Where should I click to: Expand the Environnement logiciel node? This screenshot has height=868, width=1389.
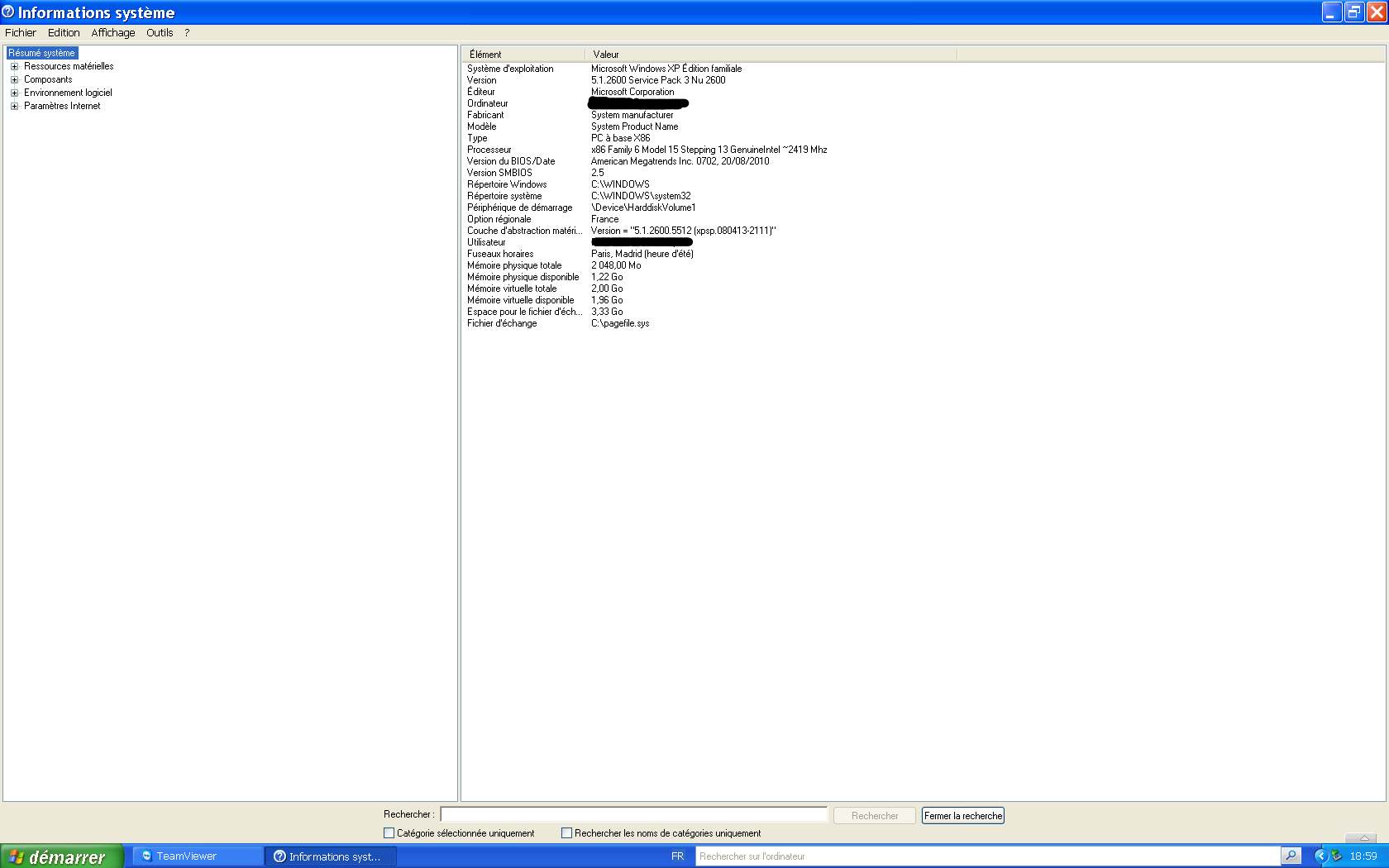tap(14, 93)
